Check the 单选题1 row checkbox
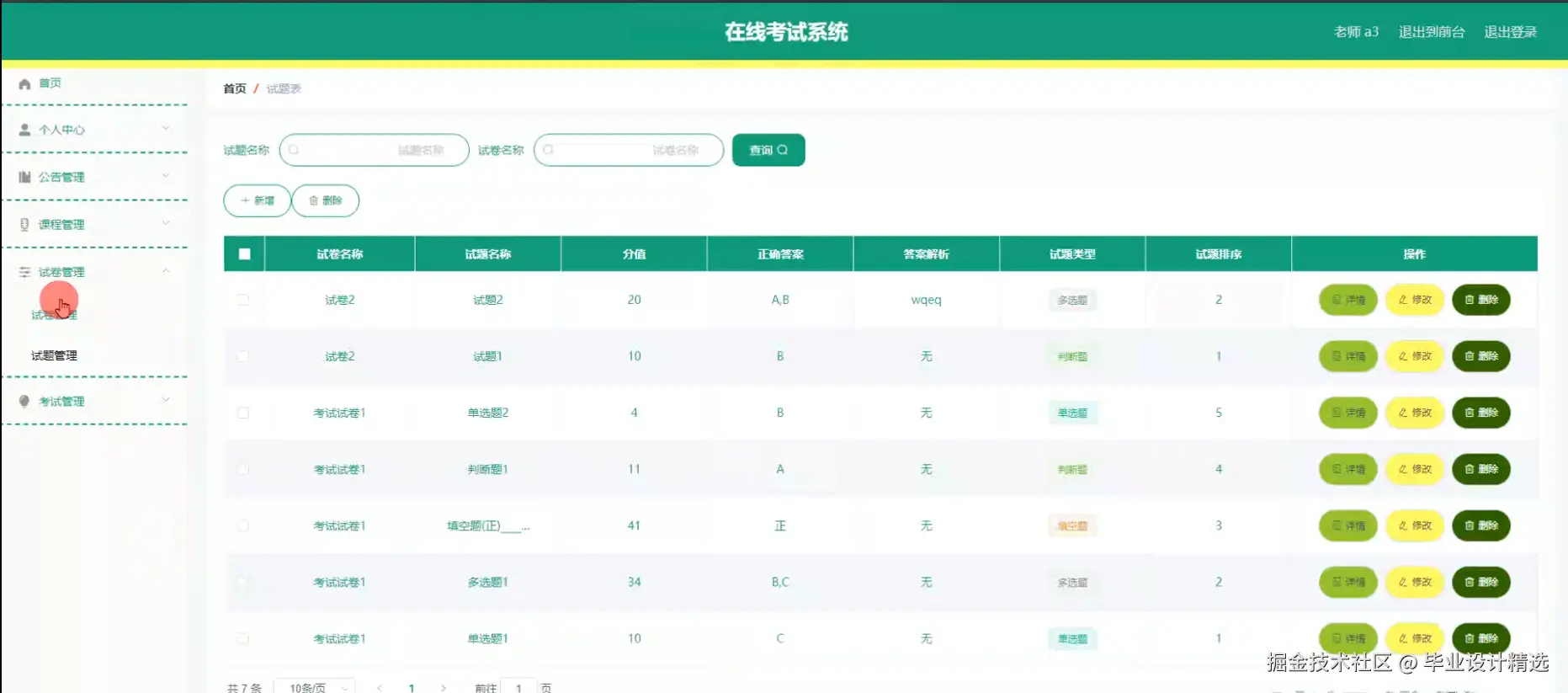Viewport: 1568px width, 693px height. coord(243,638)
